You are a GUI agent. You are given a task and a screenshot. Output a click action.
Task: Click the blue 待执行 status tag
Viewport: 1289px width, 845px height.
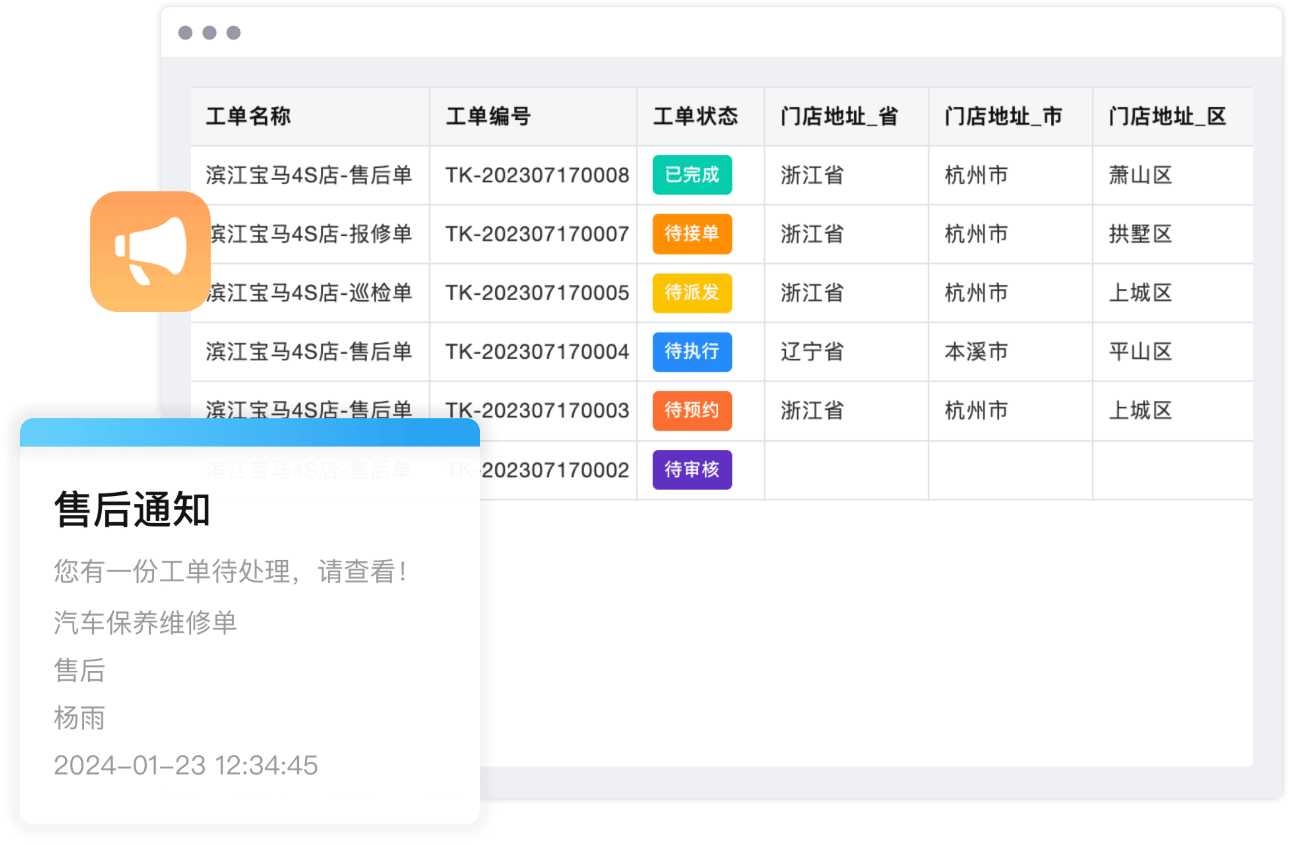point(692,352)
